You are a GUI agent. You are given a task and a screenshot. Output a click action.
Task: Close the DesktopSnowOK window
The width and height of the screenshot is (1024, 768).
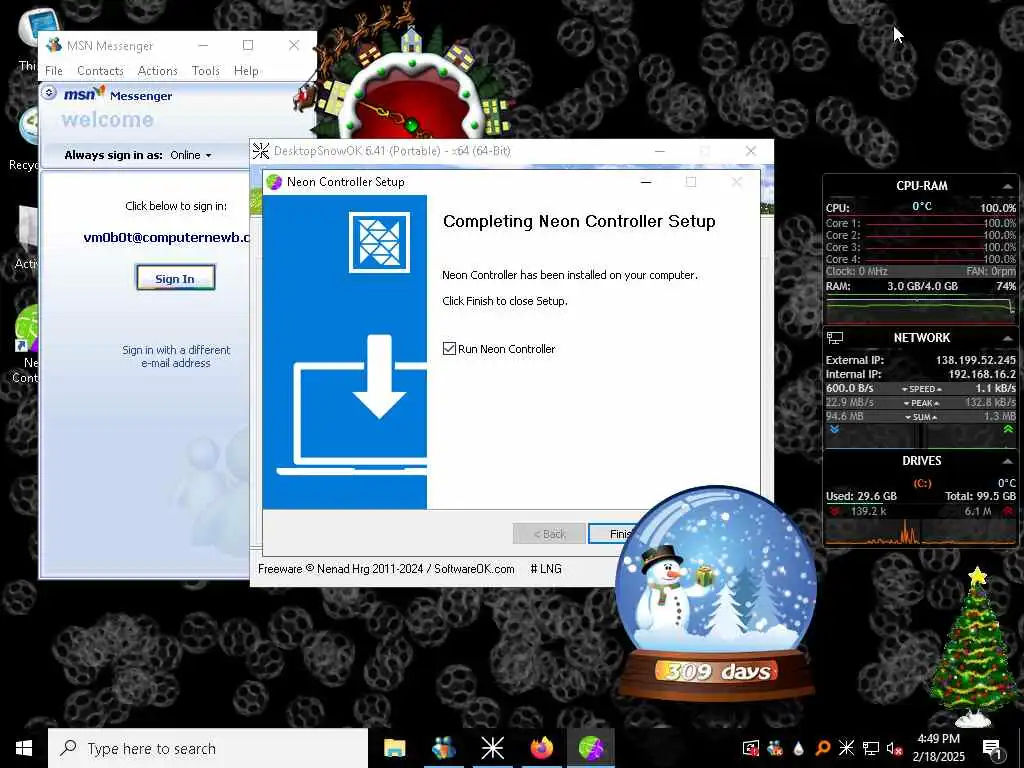750,151
